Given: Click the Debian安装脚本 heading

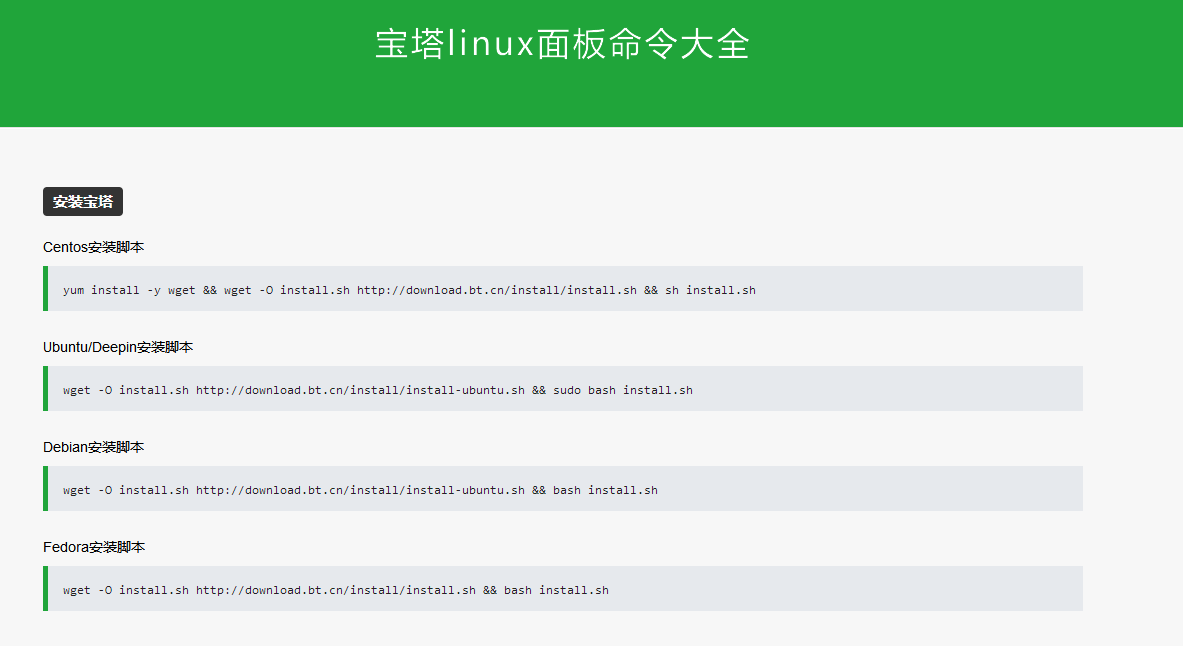Looking at the screenshot, I should pos(94,448).
